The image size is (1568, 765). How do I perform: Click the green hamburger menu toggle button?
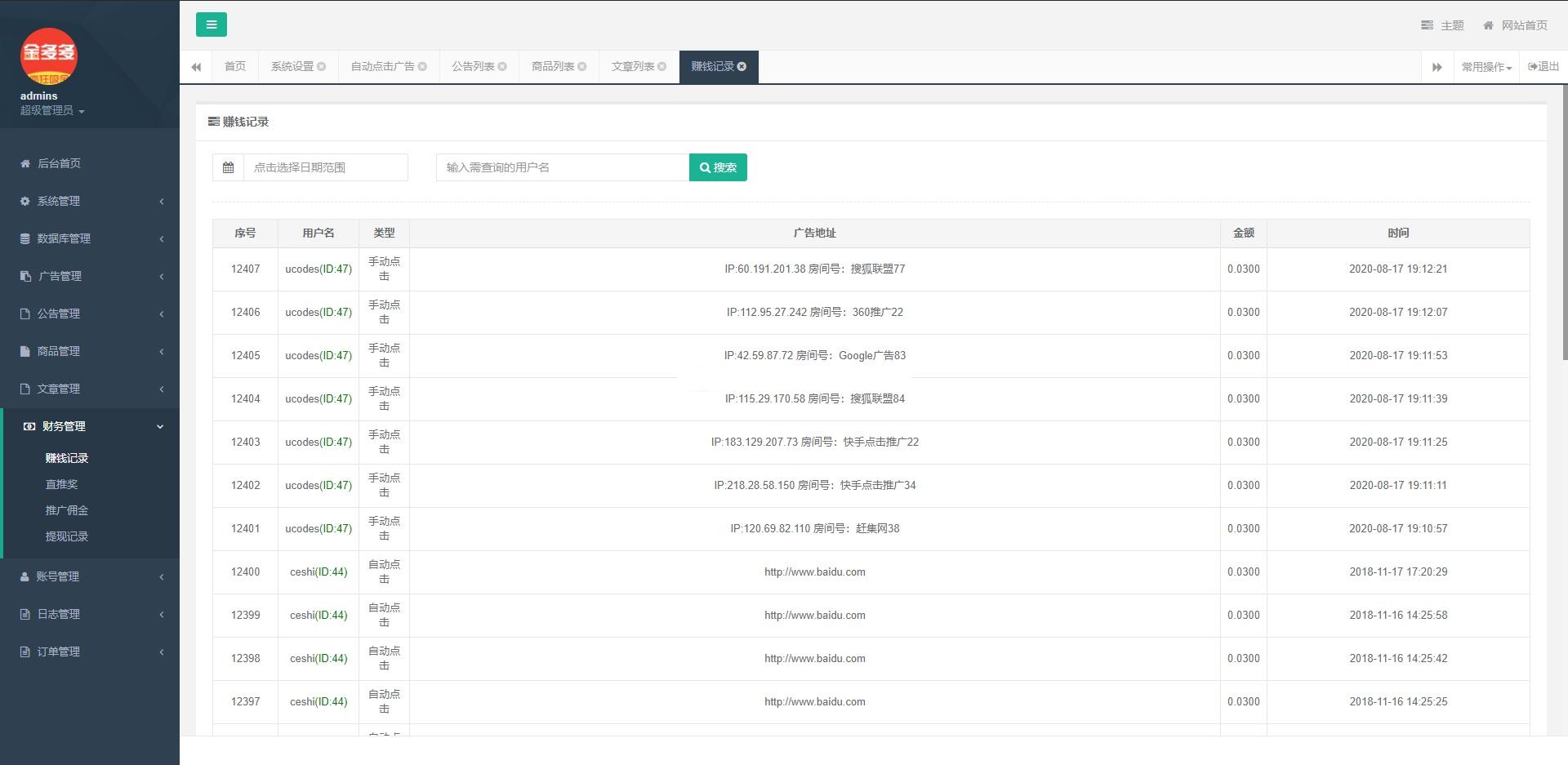[x=211, y=24]
